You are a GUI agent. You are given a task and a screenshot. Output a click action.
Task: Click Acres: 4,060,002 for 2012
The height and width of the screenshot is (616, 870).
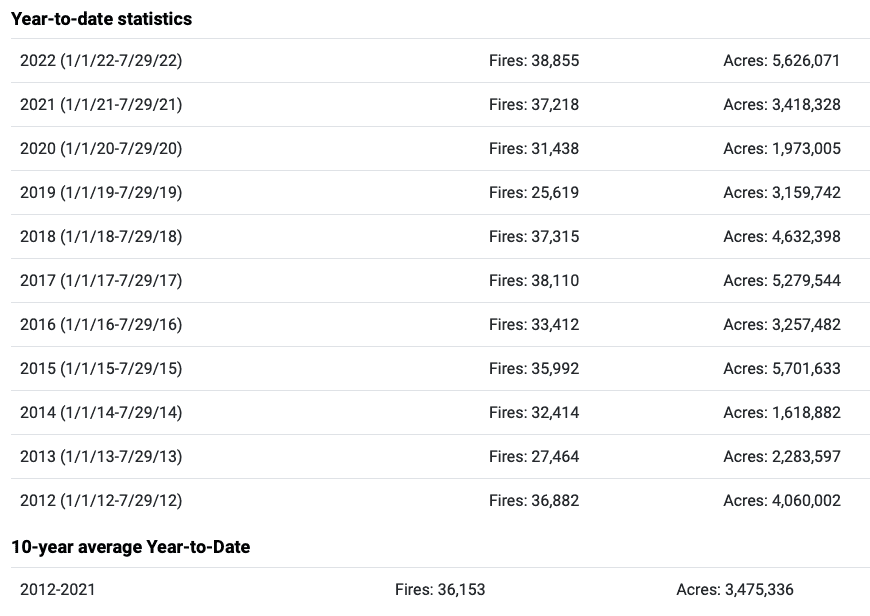pos(782,501)
